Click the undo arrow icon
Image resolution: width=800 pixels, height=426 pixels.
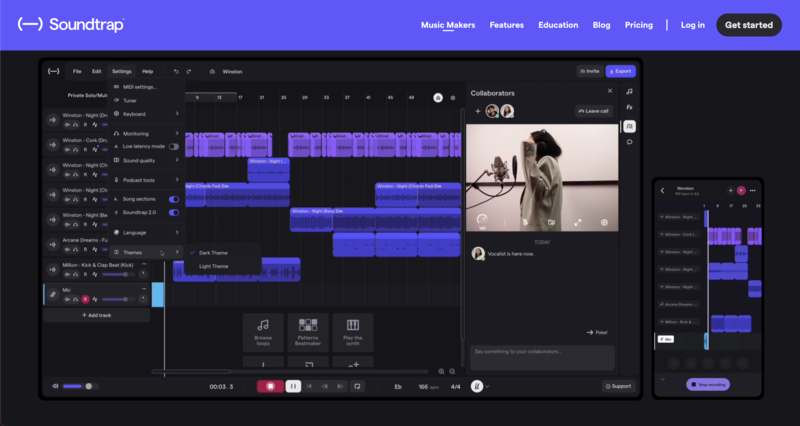(x=176, y=71)
